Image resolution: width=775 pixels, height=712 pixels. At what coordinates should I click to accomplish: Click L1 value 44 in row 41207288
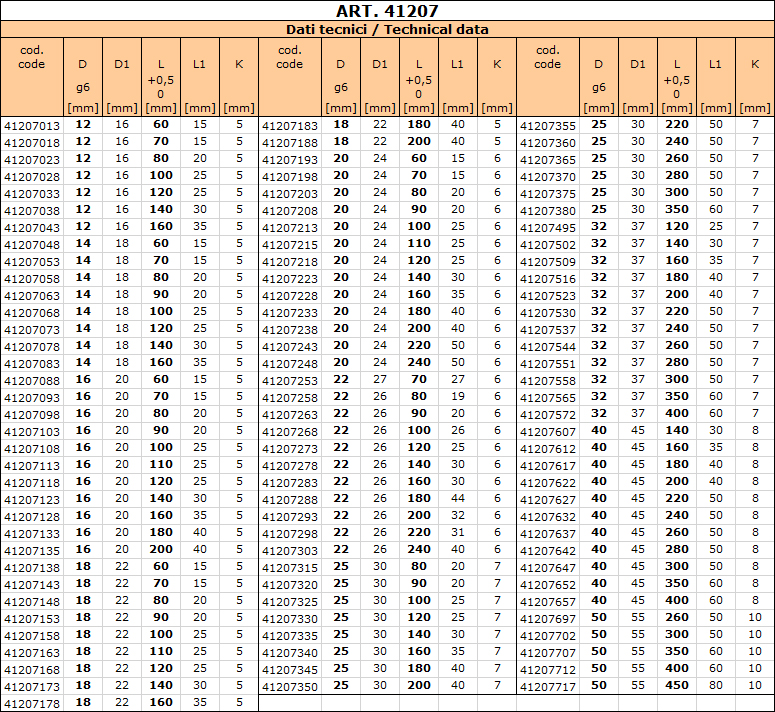[458, 499]
